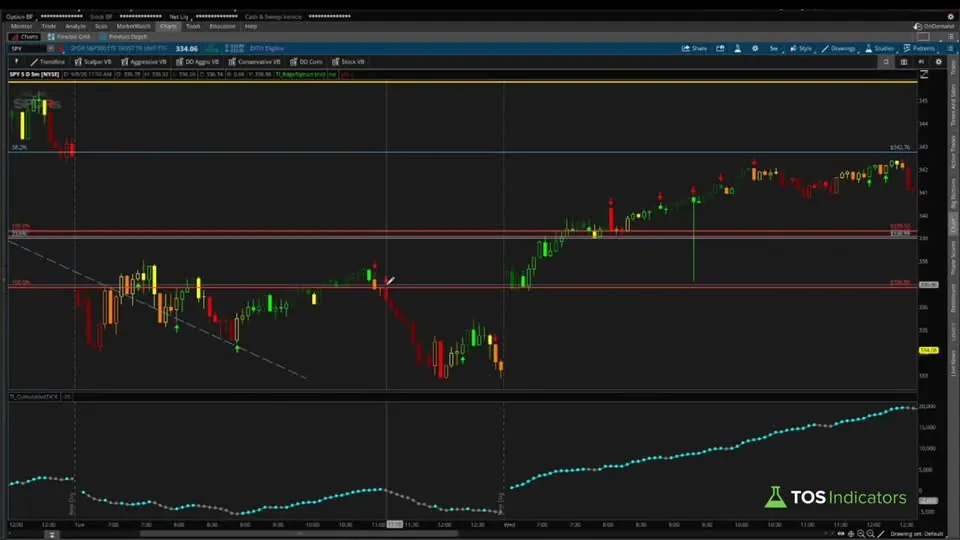Apply the DD Aggro VB study set
The image size is (960, 540).
197,62
